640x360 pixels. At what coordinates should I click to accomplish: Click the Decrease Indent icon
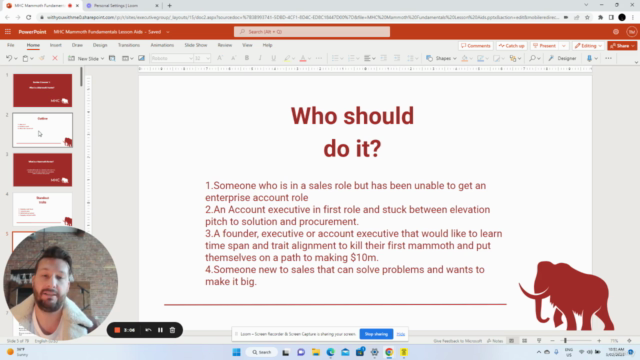tap(383, 58)
